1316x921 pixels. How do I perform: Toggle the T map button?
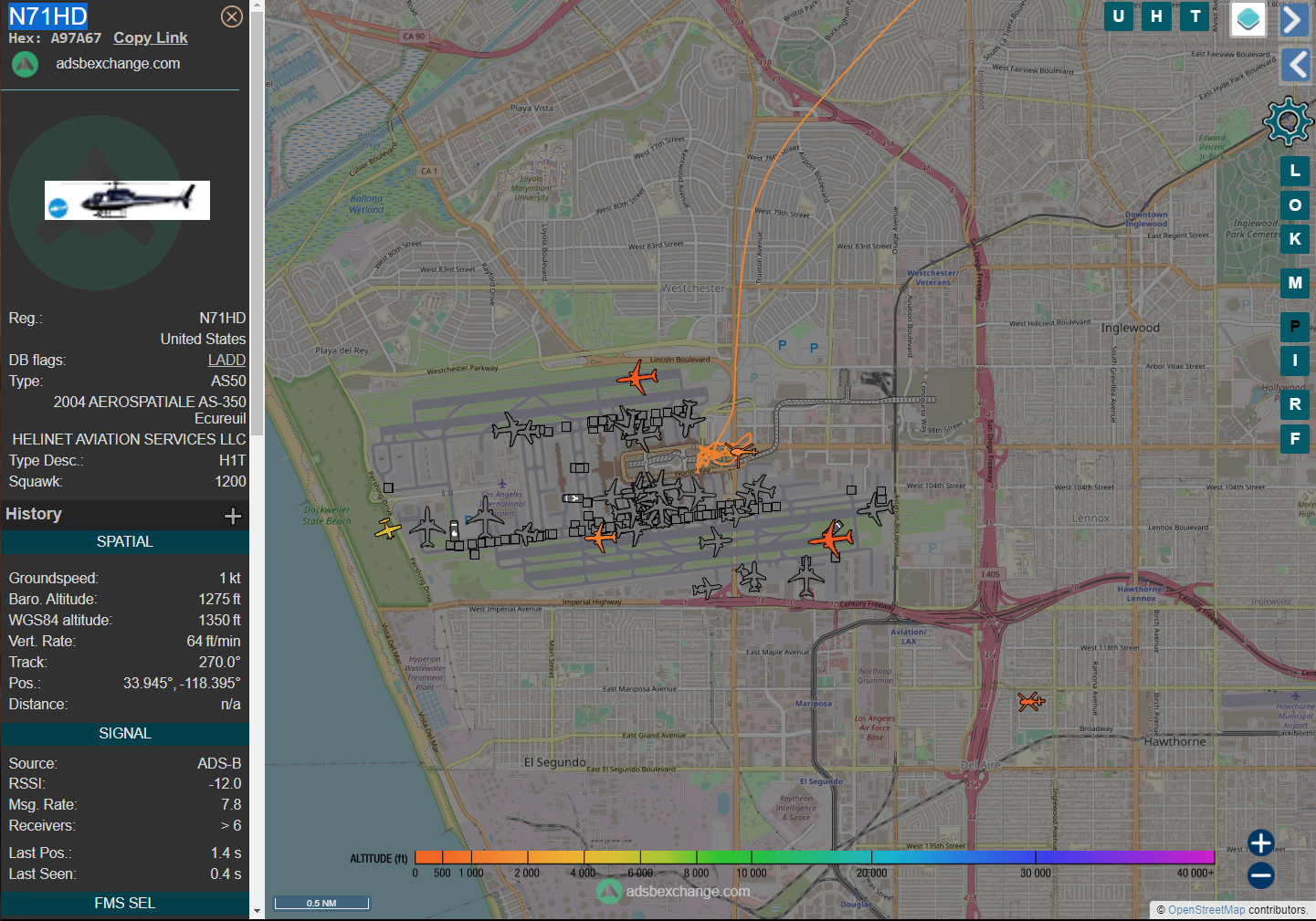[x=1195, y=16]
